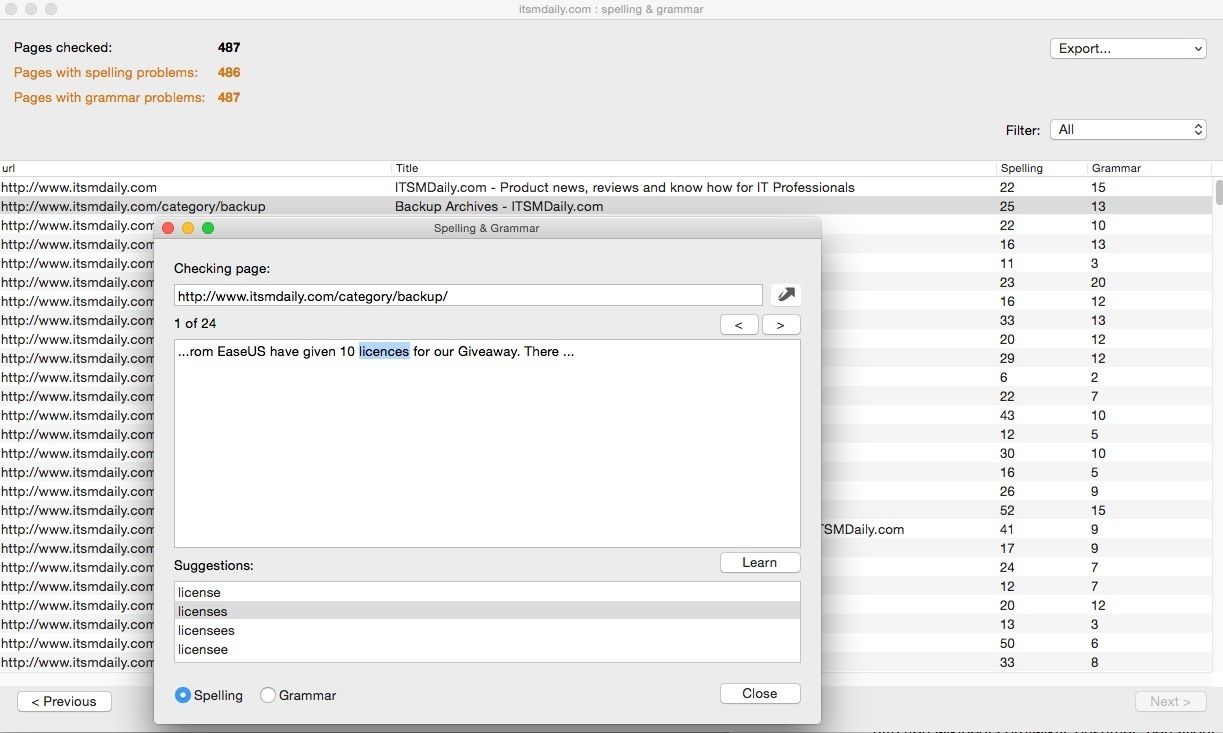
Task: Open the Filter dropdown set to All
Action: (1128, 130)
